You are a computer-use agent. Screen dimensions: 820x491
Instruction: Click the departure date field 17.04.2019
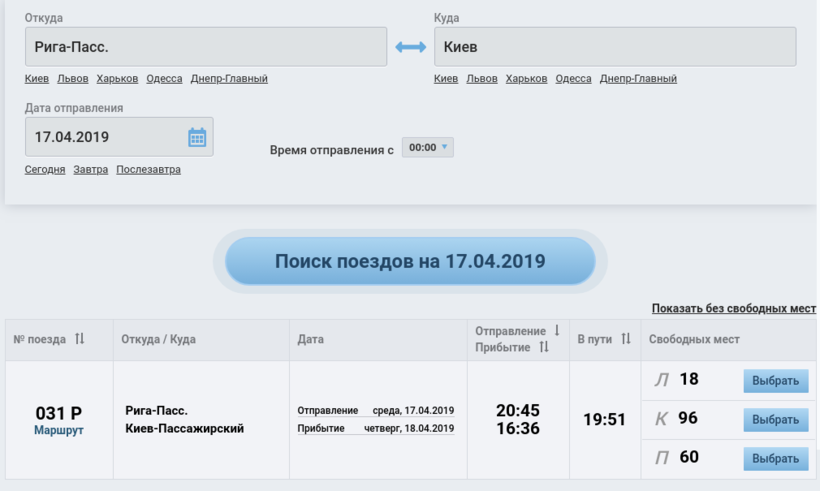tap(105, 137)
